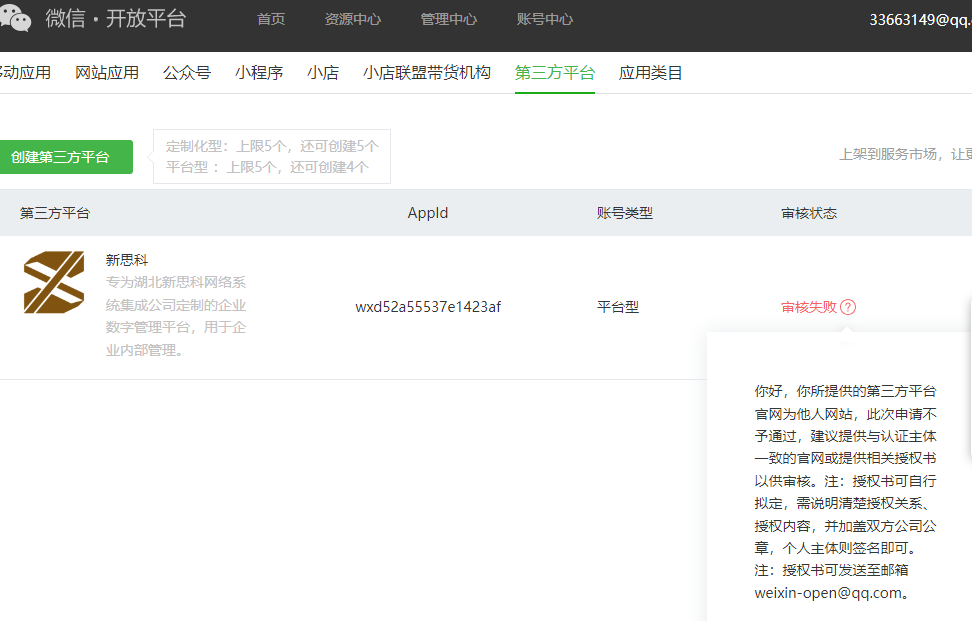Click the 上架到服务市场 notice text
Viewport: 972px width, 621px height.
tap(905, 154)
